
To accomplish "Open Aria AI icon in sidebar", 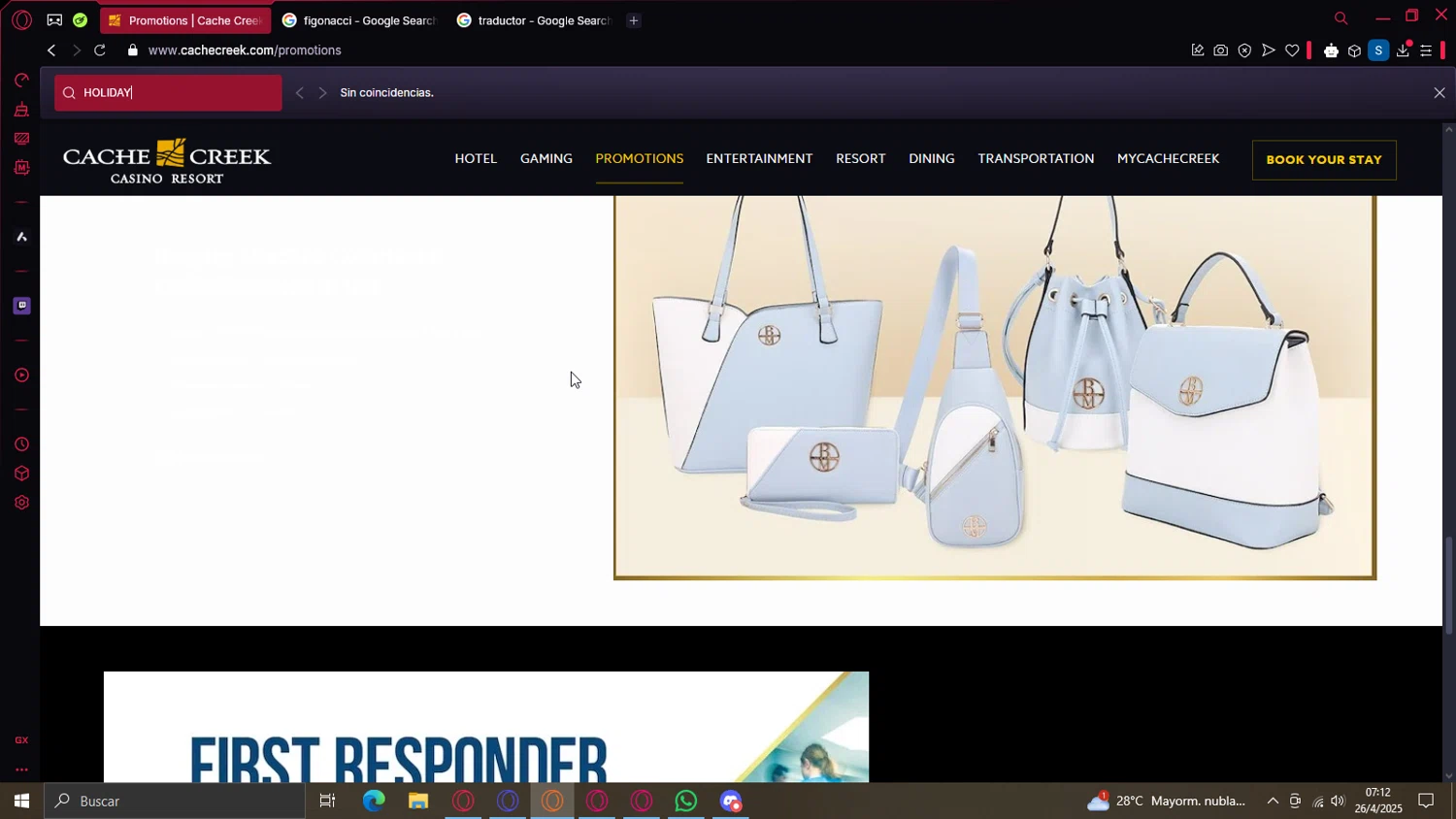I will (21, 237).
